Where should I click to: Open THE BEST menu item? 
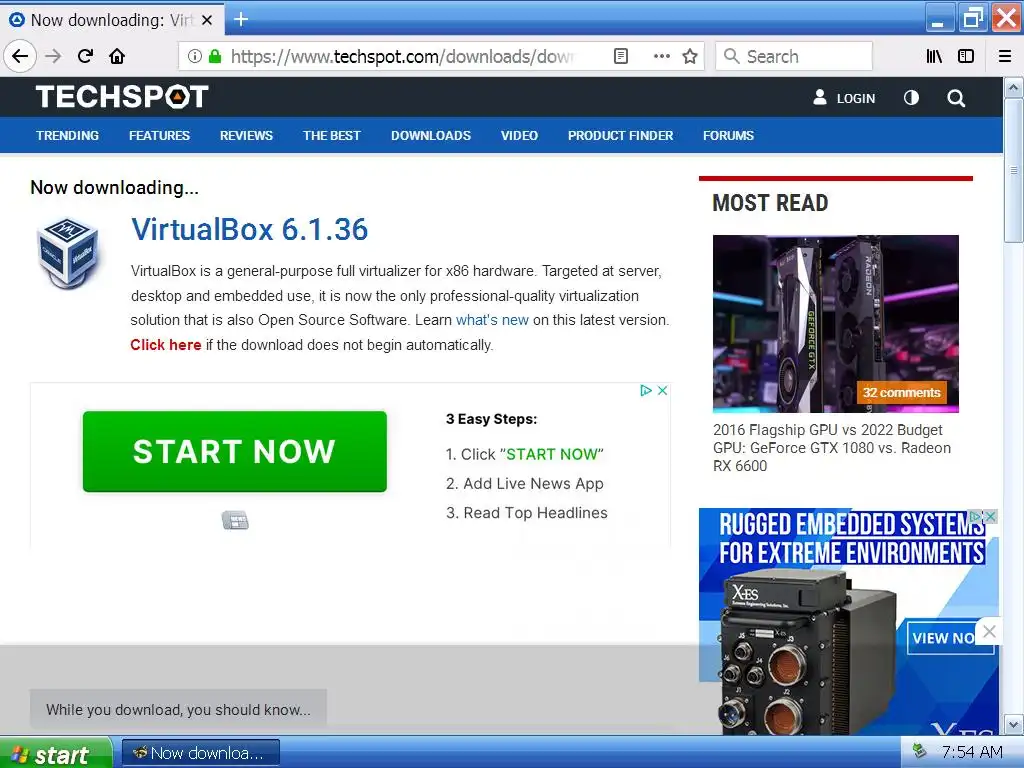(x=332, y=135)
